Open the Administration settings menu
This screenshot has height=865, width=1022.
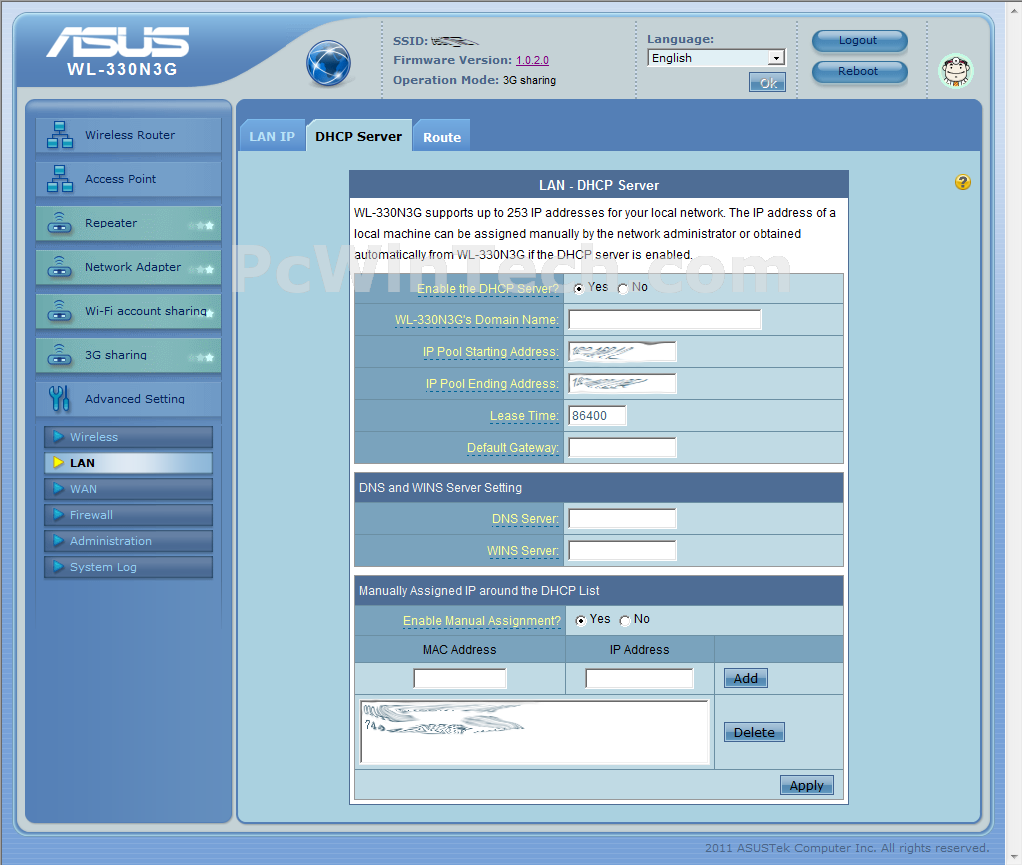click(x=128, y=541)
